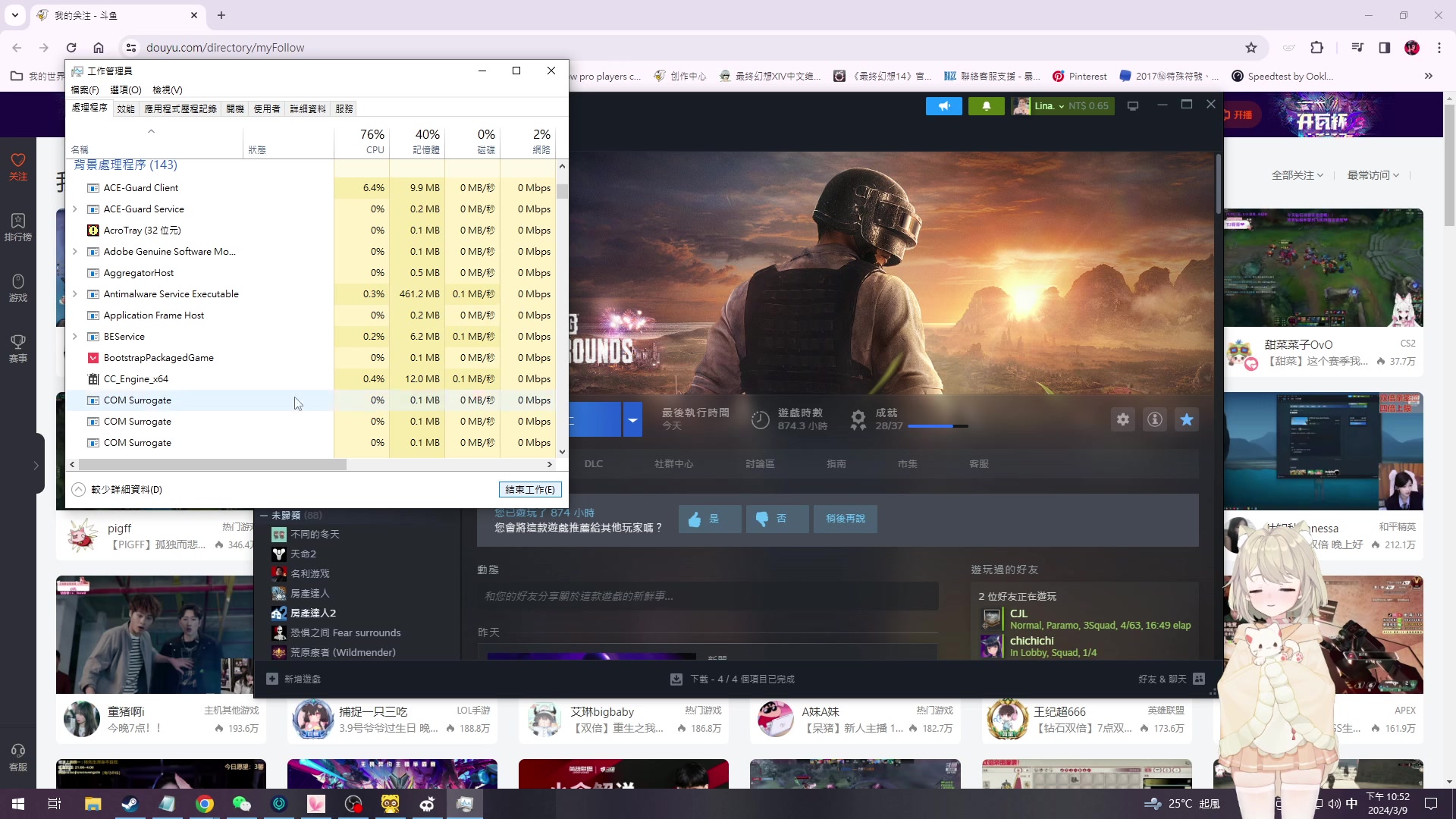Screen dimensions: 1456x819
Task: Open Task Manager 選項 menu
Action: [126, 89]
